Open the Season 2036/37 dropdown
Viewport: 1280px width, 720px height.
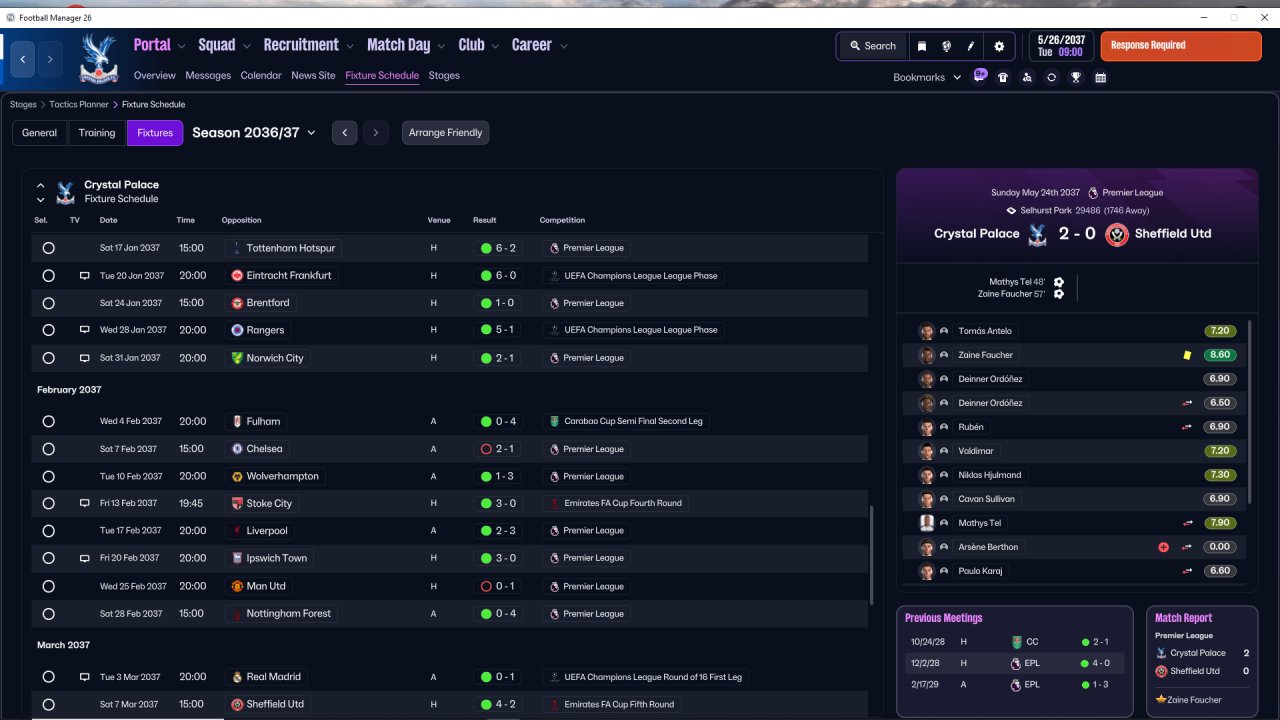pos(254,132)
